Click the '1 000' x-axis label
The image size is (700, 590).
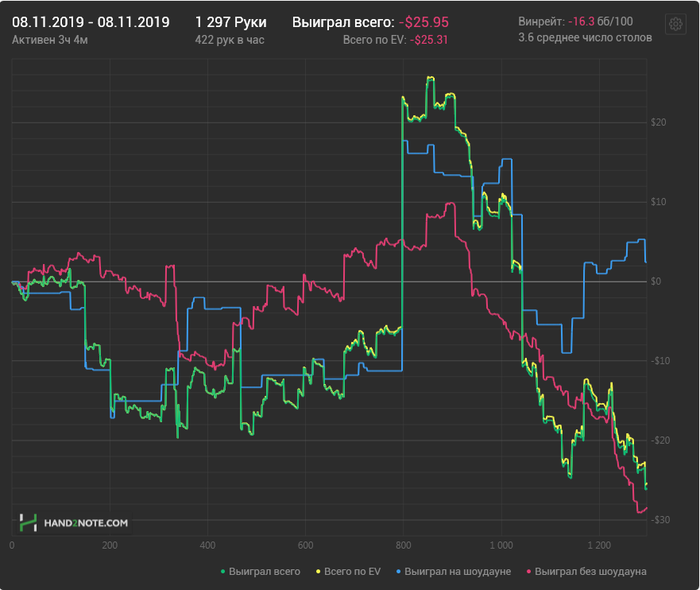[x=501, y=545]
